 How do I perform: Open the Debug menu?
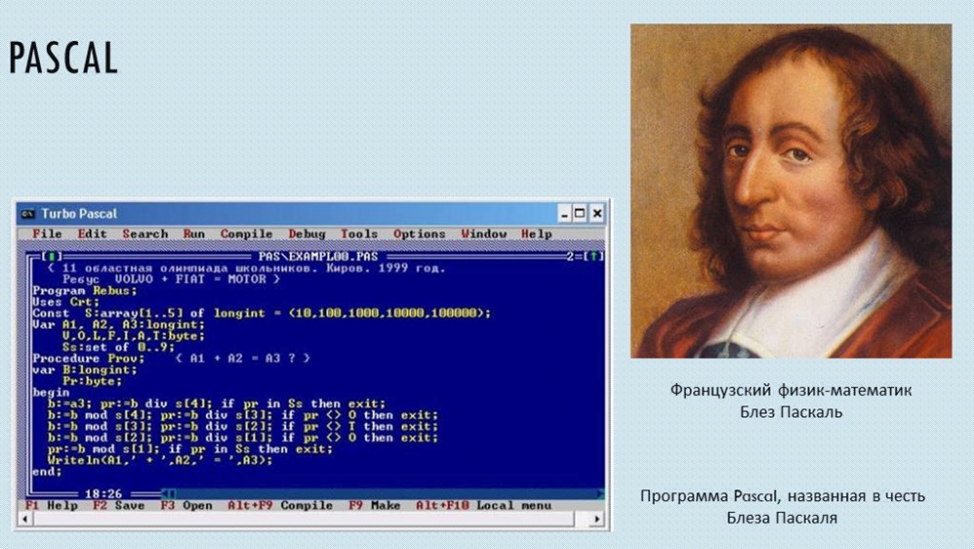coord(307,234)
